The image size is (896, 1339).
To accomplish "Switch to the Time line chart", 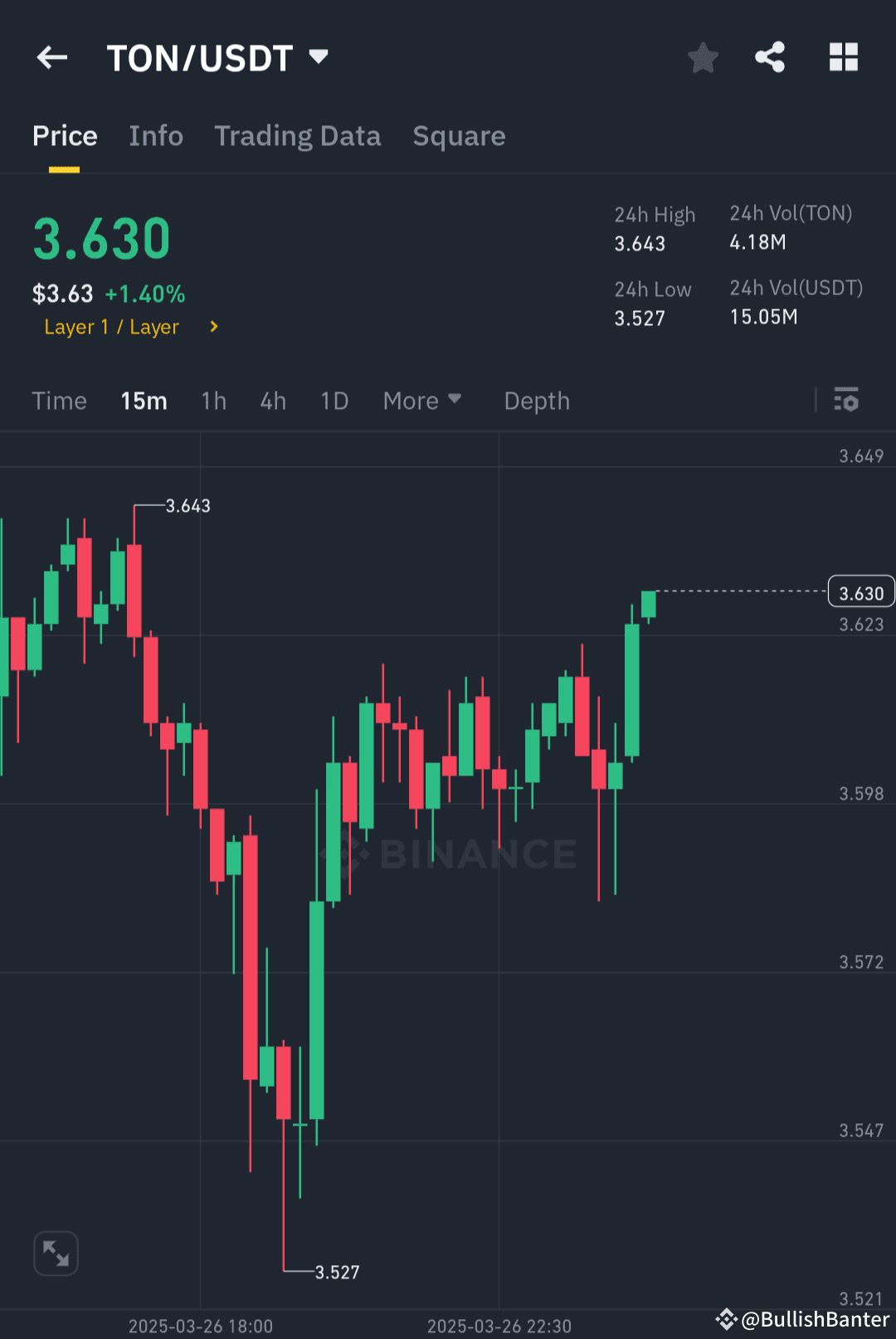I will coord(59,401).
